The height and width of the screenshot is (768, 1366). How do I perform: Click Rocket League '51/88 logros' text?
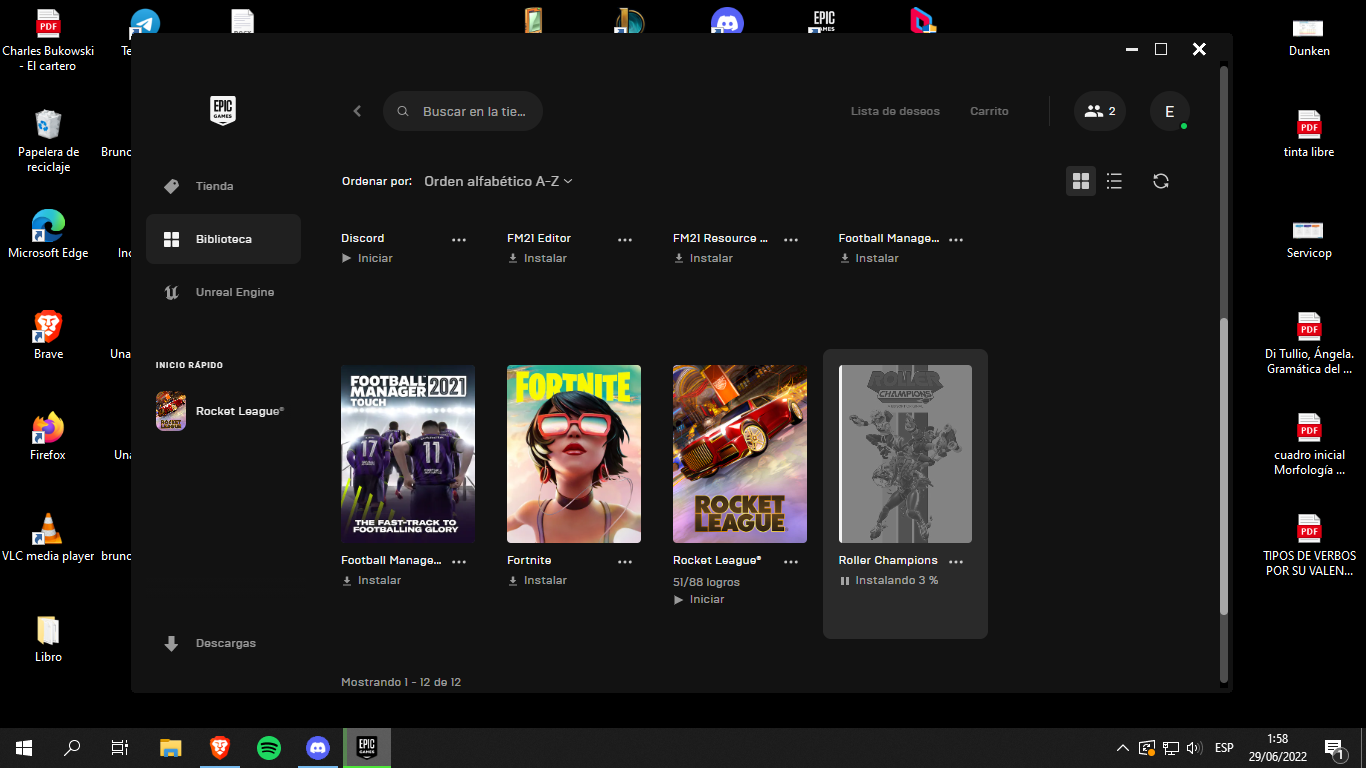[x=707, y=582]
